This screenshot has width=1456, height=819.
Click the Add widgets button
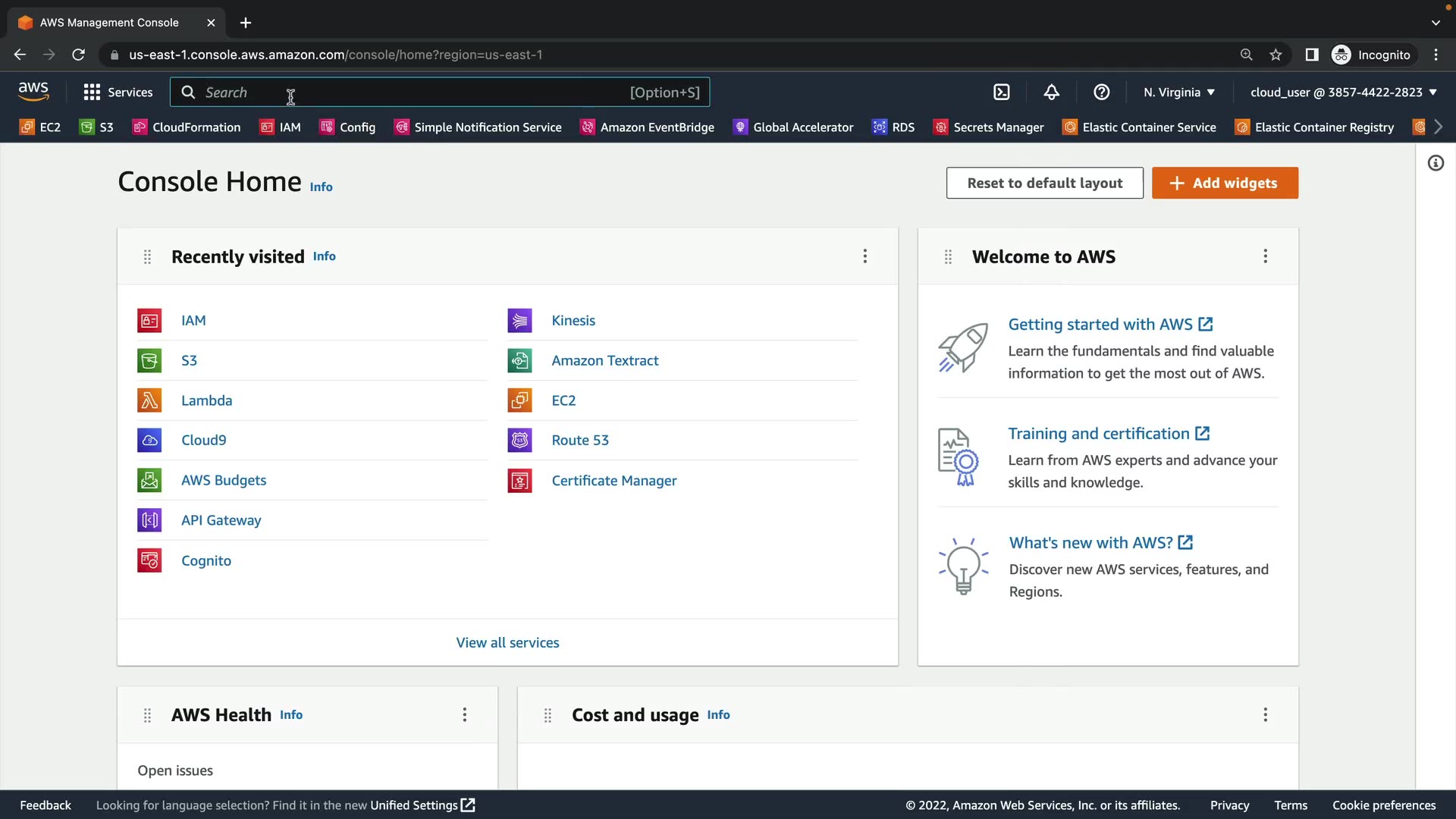(1224, 183)
